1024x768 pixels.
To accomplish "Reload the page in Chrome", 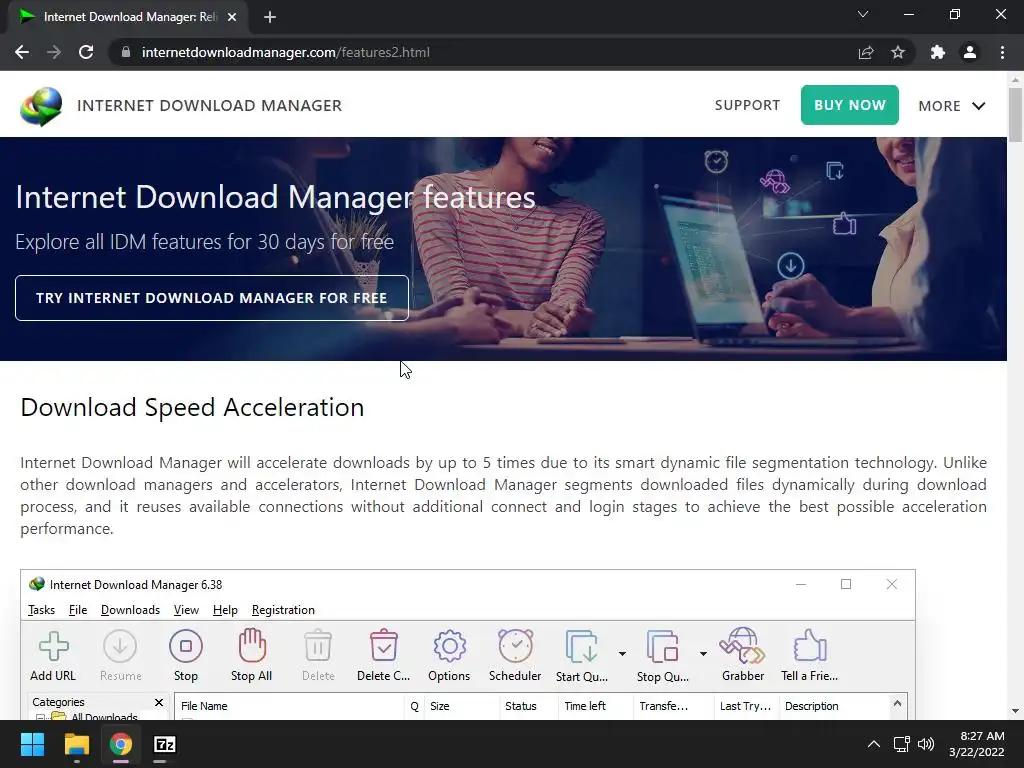I will pos(86,52).
